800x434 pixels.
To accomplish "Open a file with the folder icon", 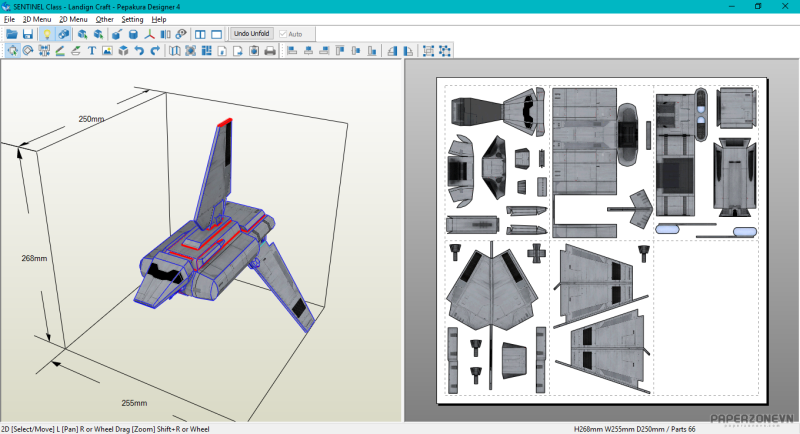I will 12,34.
